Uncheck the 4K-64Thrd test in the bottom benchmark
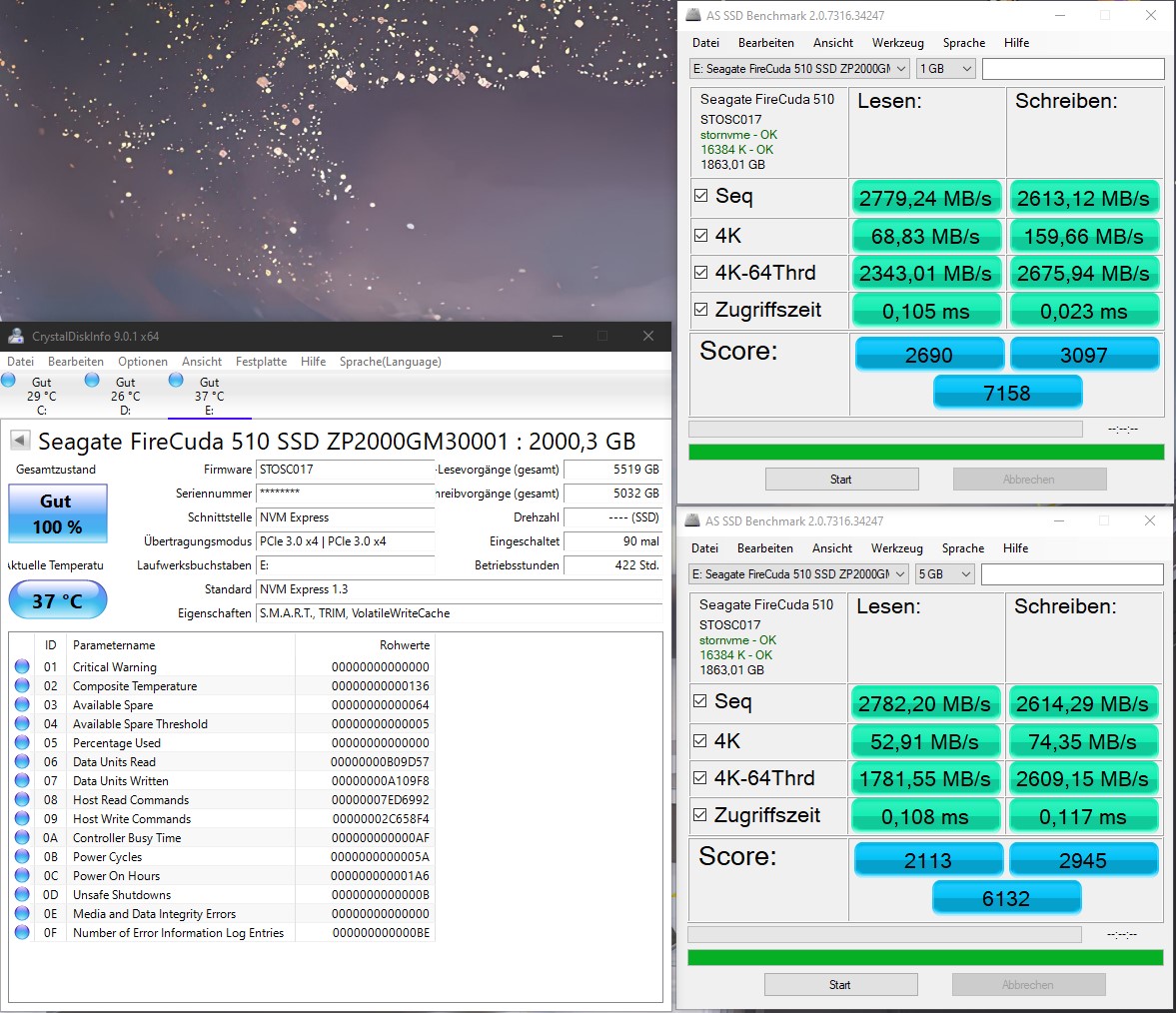Image resolution: width=1176 pixels, height=1013 pixels. pyautogui.click(x=697, y=777)
